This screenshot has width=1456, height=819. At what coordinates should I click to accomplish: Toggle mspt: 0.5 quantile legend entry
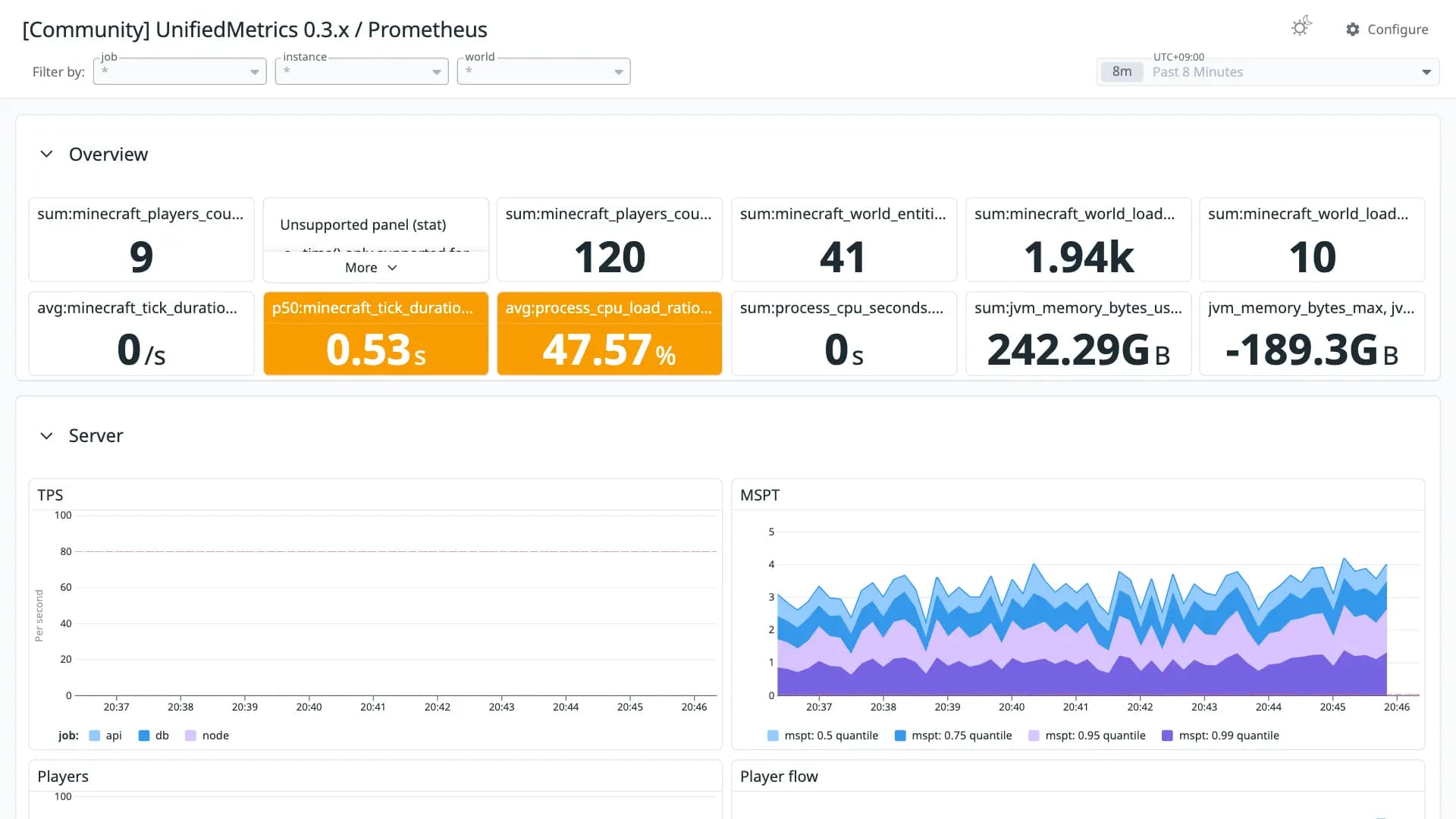pyautogui.click(x=823, y=736)
